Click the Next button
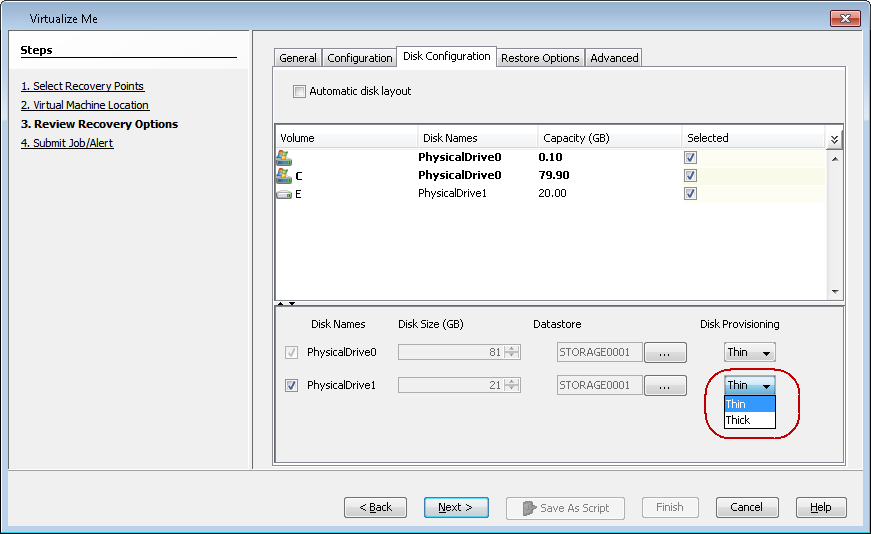871x534 pixels. [456, 507]
